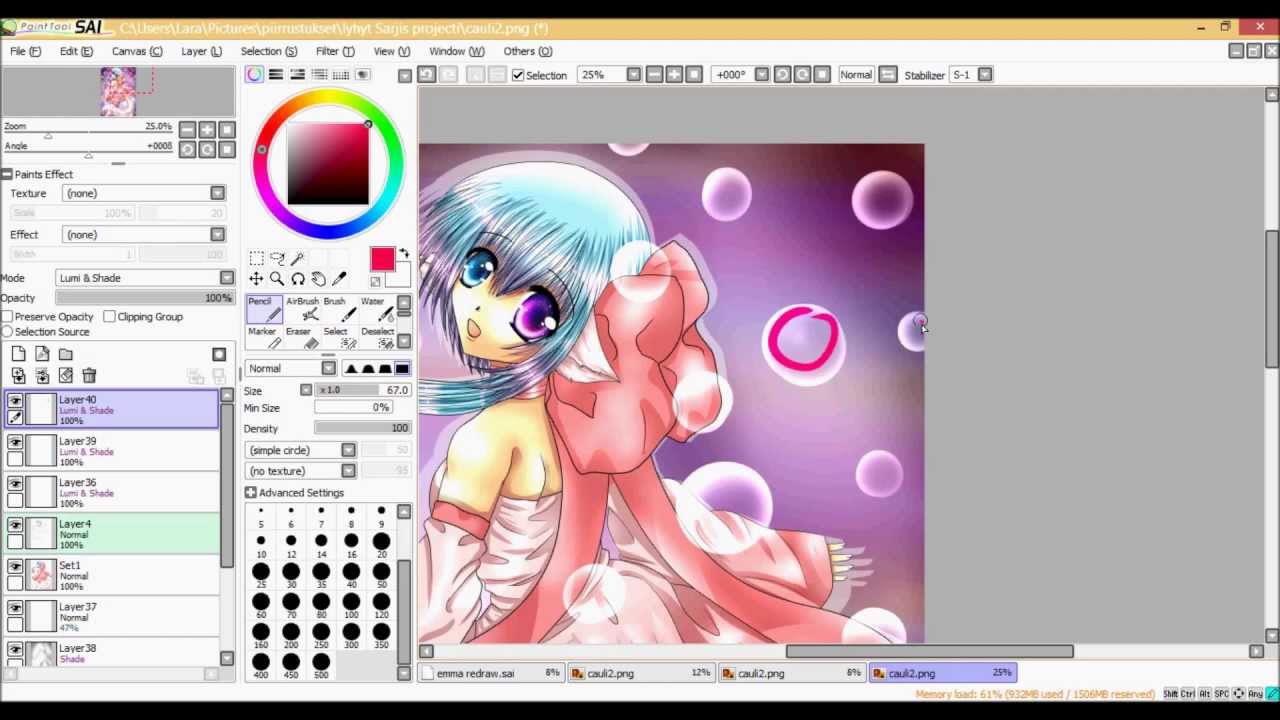1280x720 pixels.
Task: Activate the eyedropper color picker
Action: click(339, 279)
